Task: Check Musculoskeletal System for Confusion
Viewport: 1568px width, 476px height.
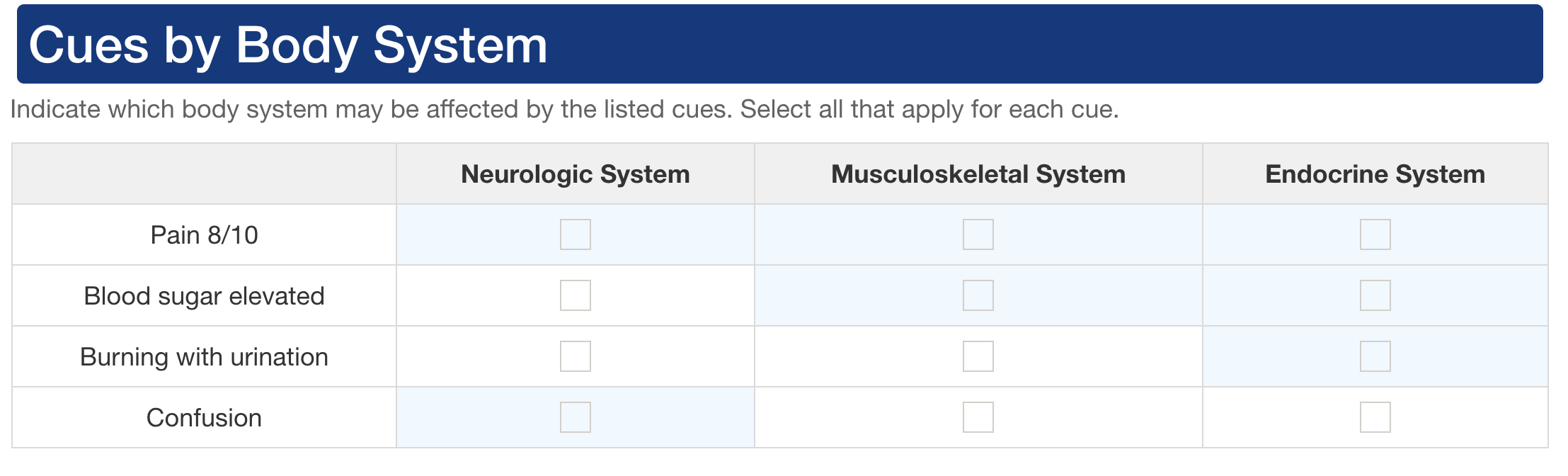Action: point(978,417)
